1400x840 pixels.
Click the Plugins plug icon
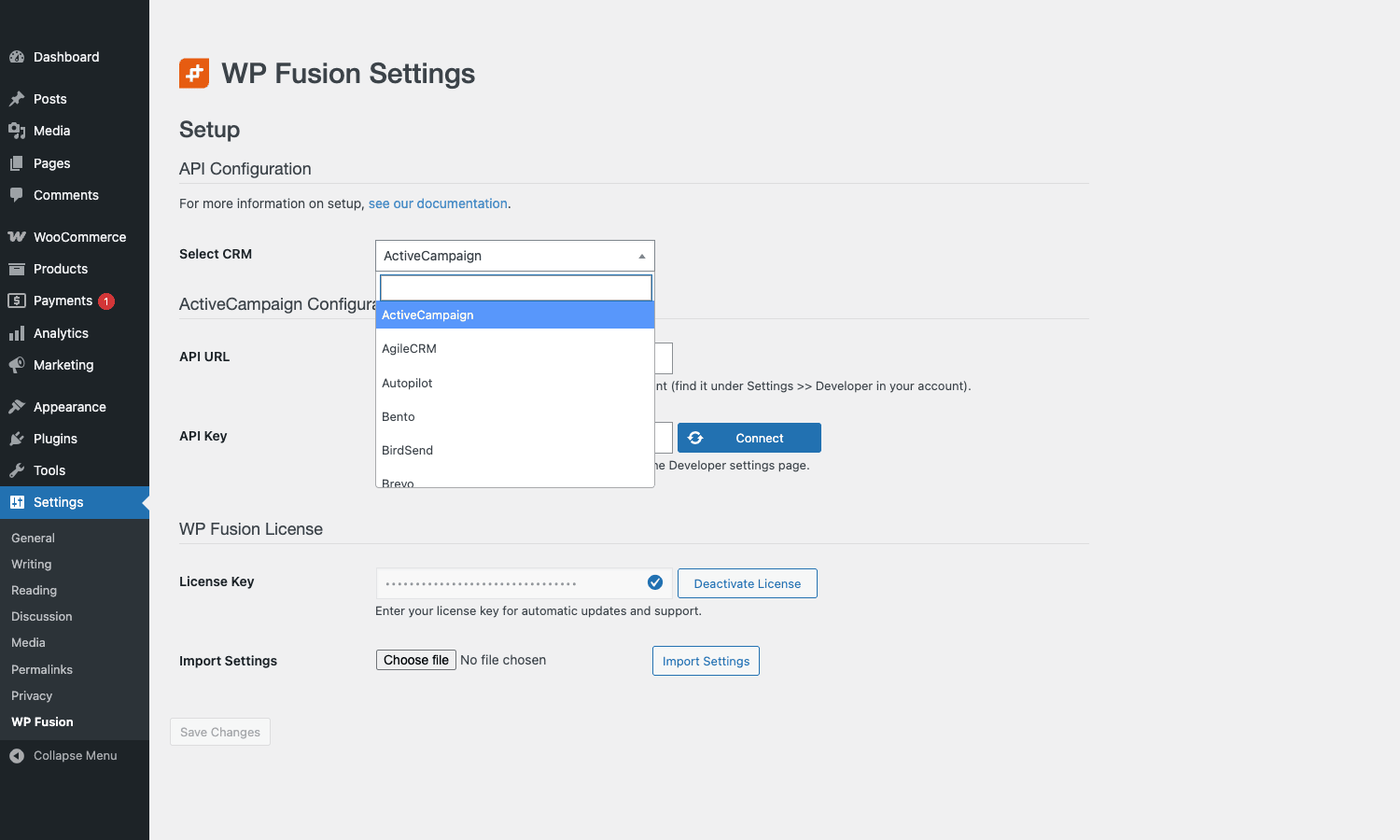click(x=17, y=439)
